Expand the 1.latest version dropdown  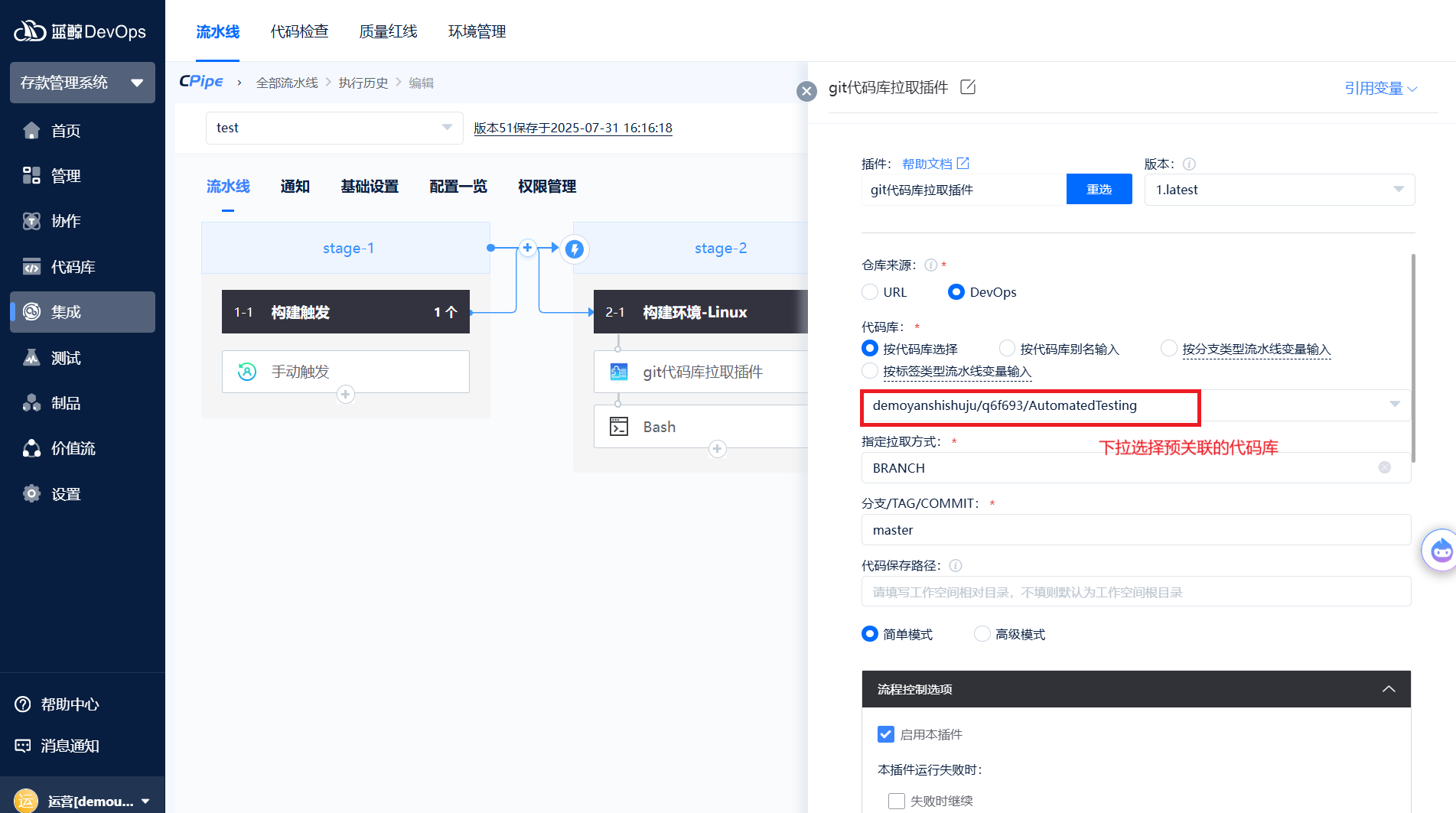coord(1279,190)
